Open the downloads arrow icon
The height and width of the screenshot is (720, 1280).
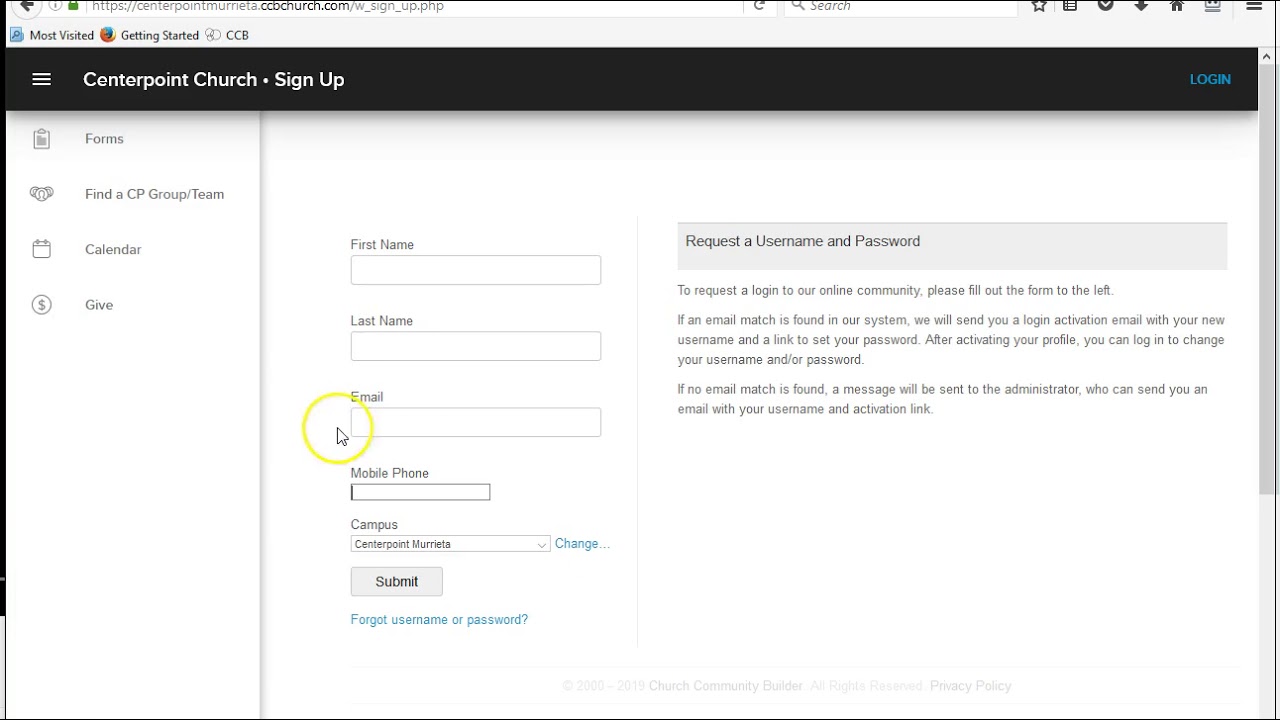(x=1141, y=6)
